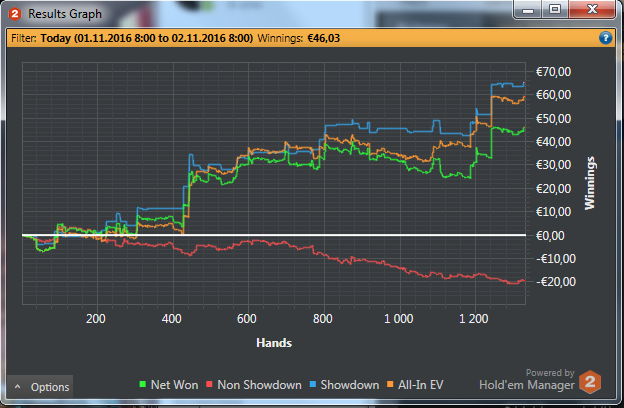Screen dimensions: 624x408
Task: Click the blue Showdown legend swatch
Action: click(312, 384)
